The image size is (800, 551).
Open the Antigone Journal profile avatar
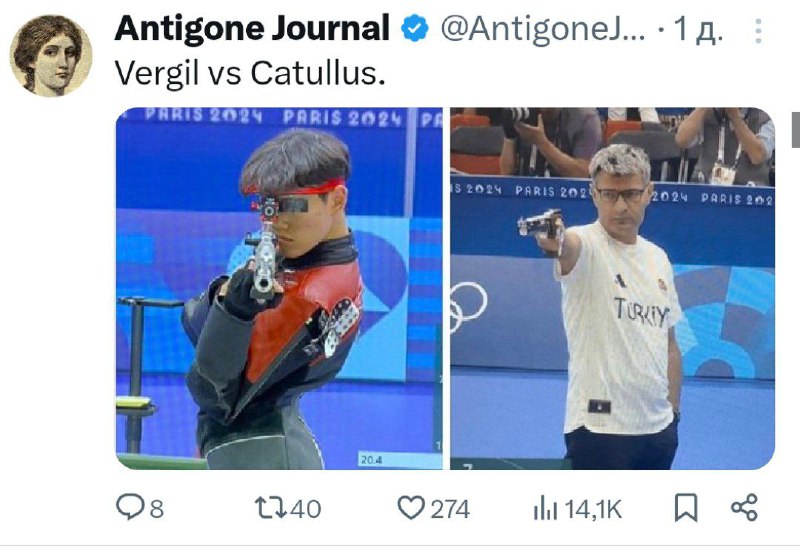tap(51, 56)
